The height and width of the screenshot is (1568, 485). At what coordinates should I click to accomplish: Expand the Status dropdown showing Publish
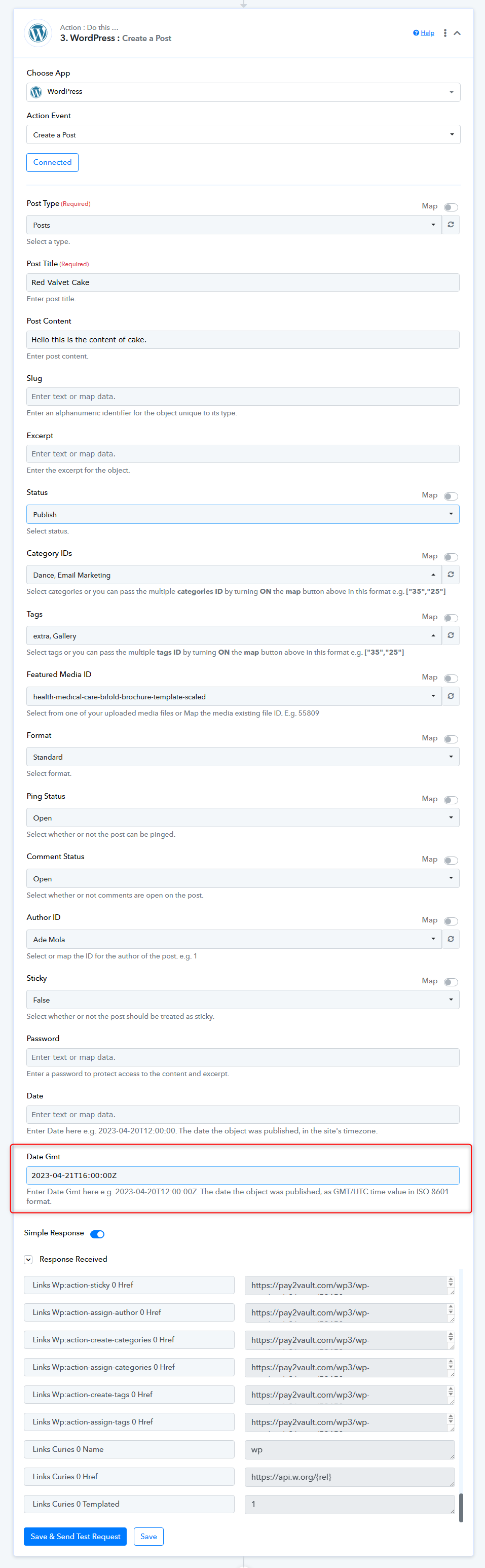[243, 514]
